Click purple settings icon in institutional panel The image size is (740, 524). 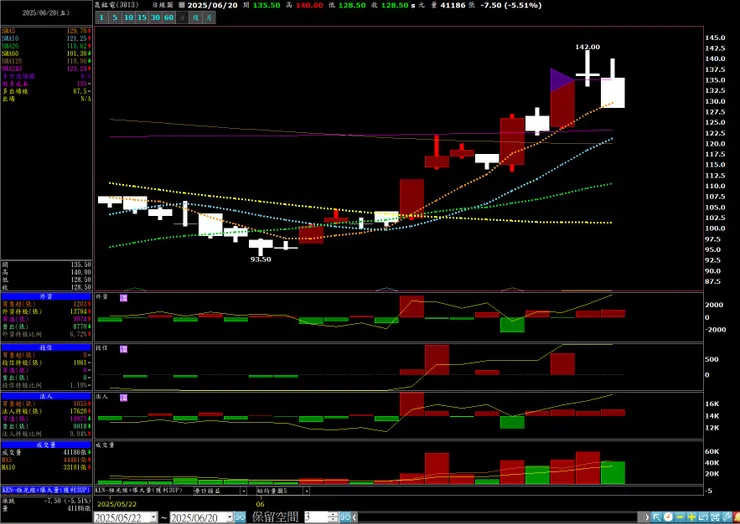[x=124, y=398]
